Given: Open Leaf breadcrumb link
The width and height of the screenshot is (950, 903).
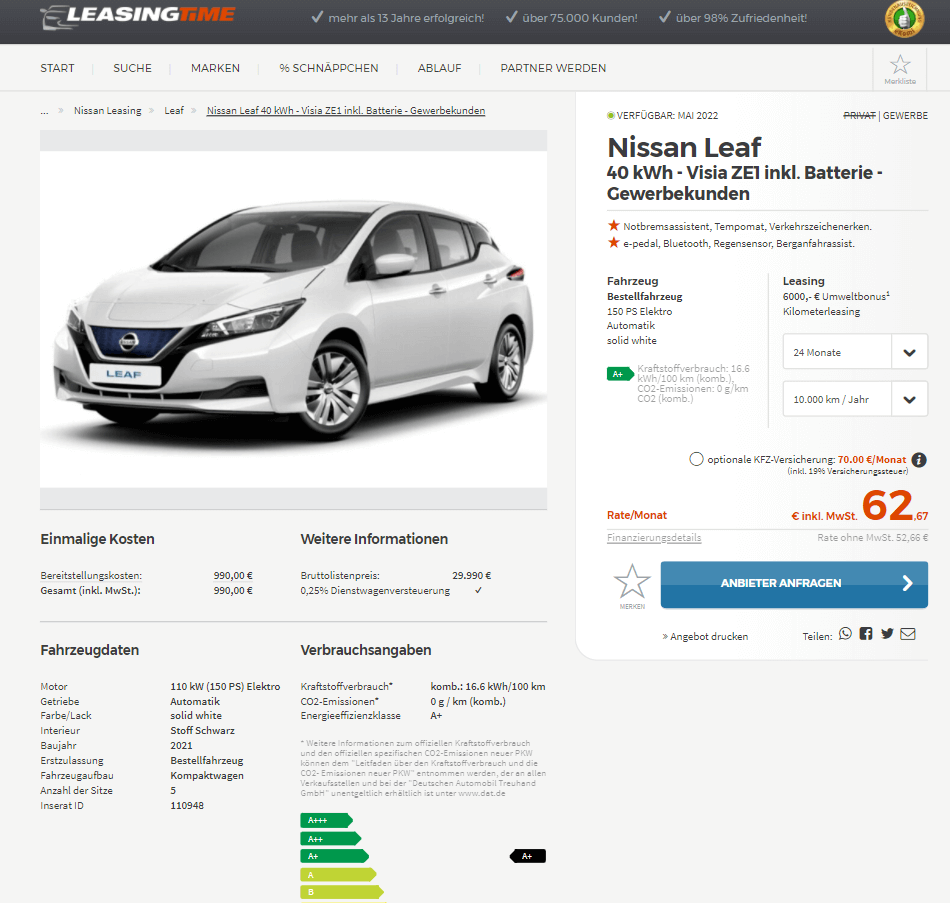Looking at the screenshot, I should coord(174,110).
